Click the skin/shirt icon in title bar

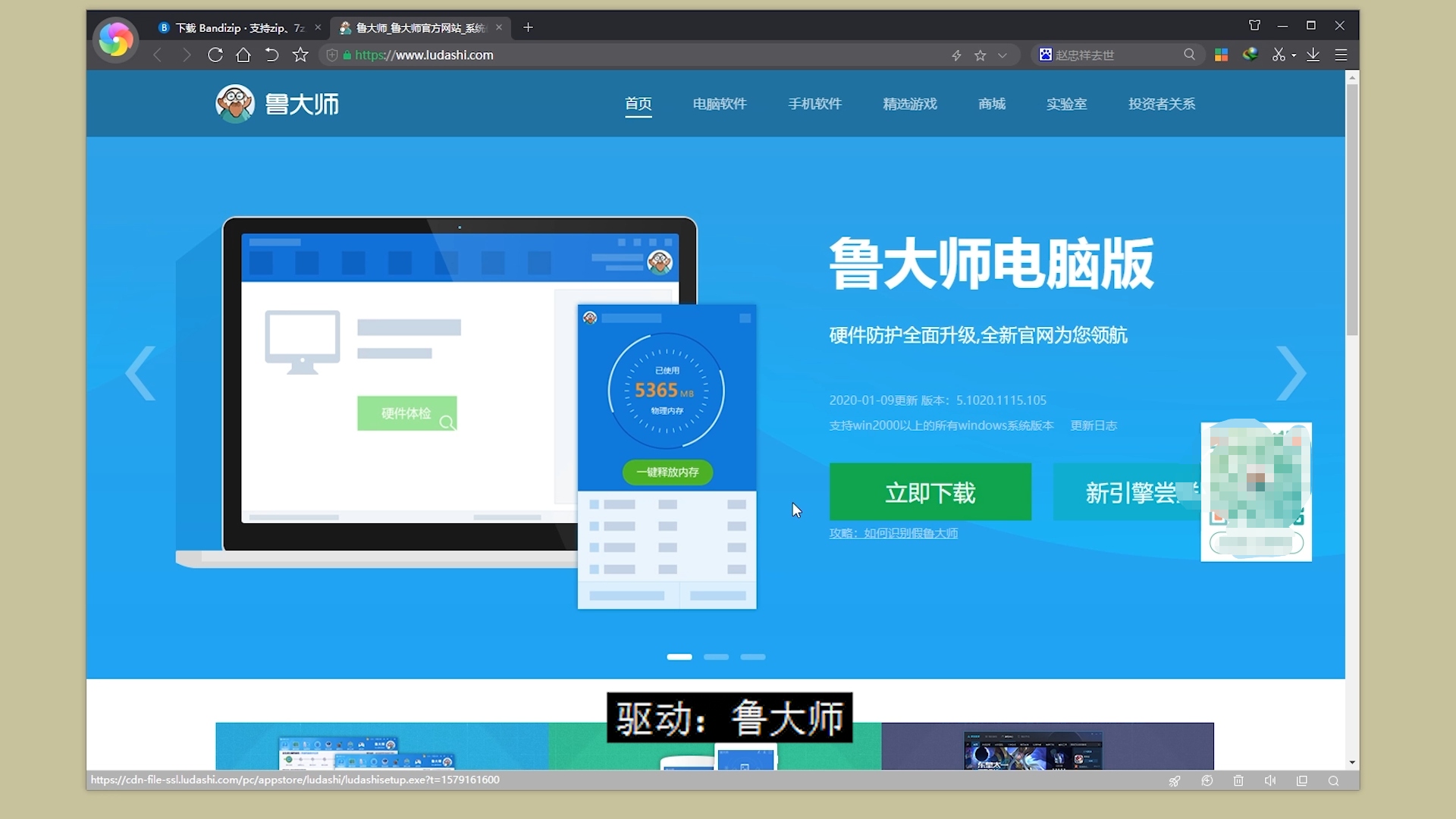(x=1254, y=26)
